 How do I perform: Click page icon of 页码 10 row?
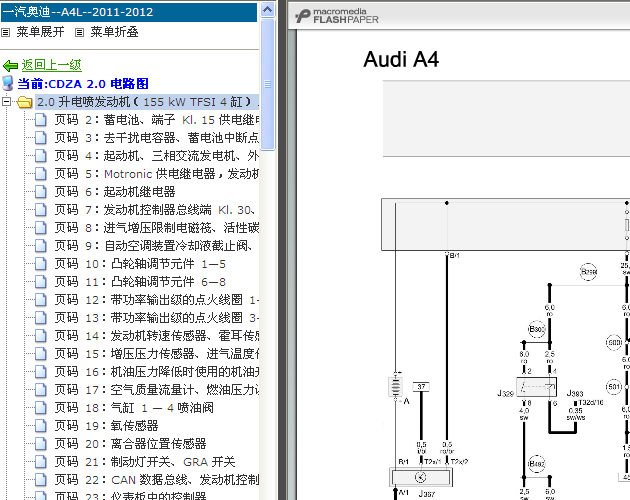click(x=41, y=264)
